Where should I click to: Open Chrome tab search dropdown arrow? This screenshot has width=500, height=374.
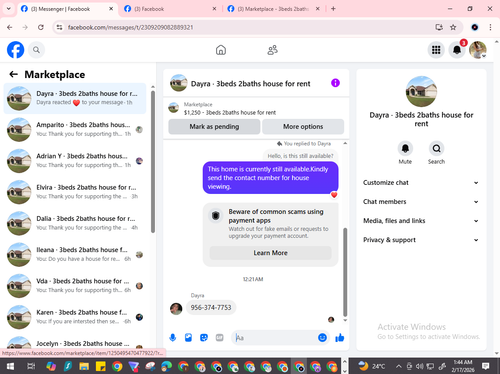click(x=9, y=9)
